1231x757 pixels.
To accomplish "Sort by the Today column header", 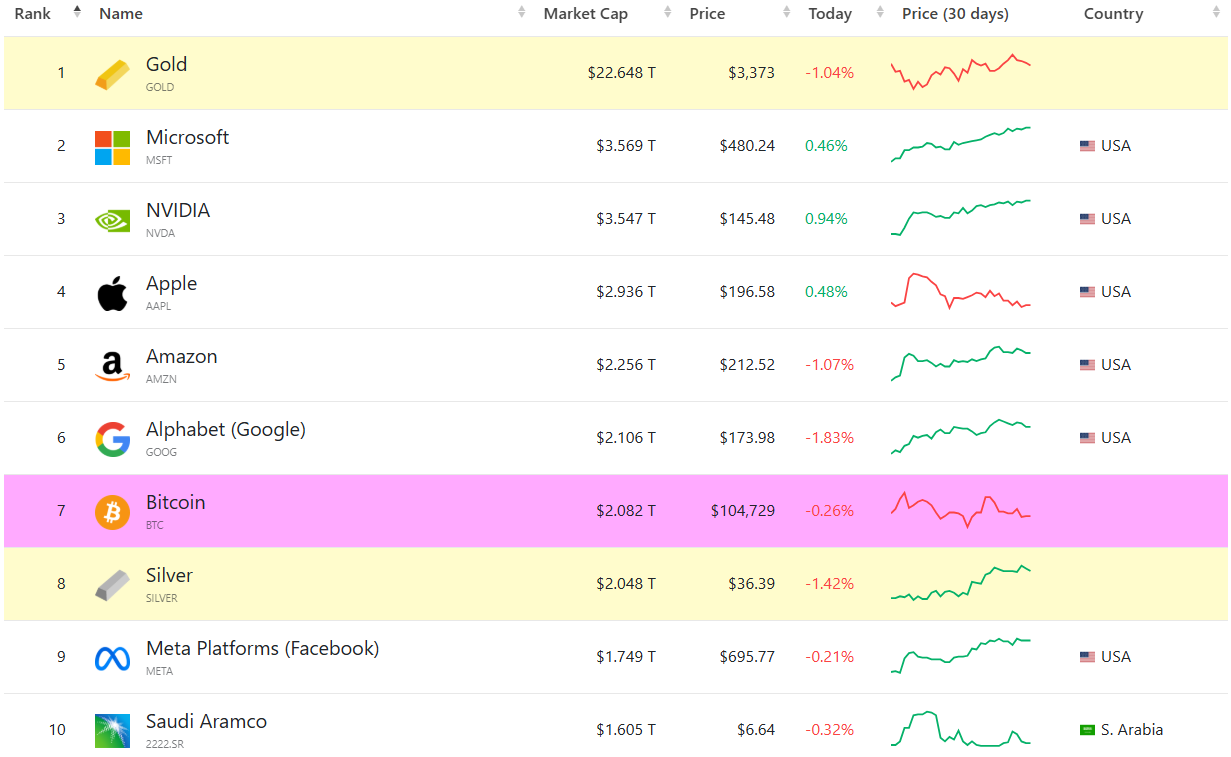I will click(x=830, y=14).
